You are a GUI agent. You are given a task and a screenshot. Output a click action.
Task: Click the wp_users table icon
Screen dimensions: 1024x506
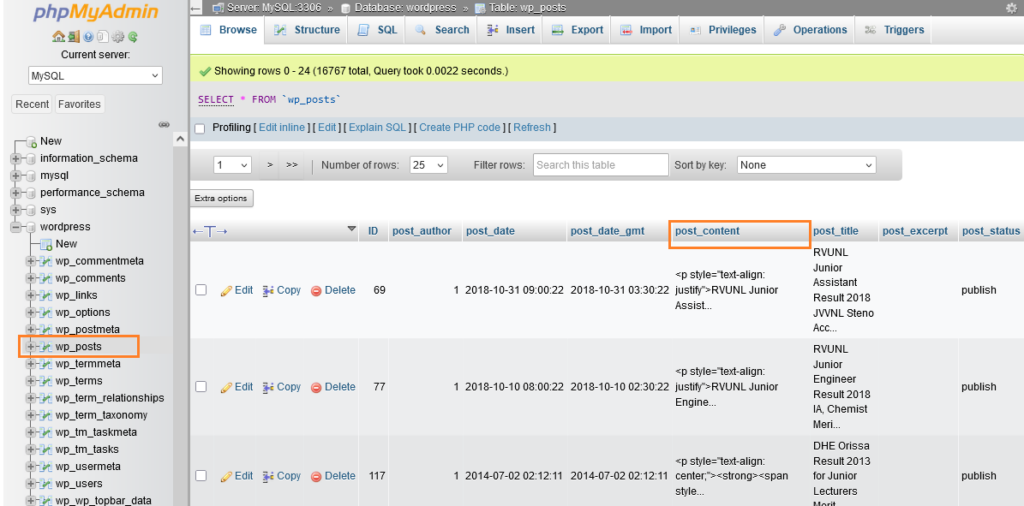46,484
